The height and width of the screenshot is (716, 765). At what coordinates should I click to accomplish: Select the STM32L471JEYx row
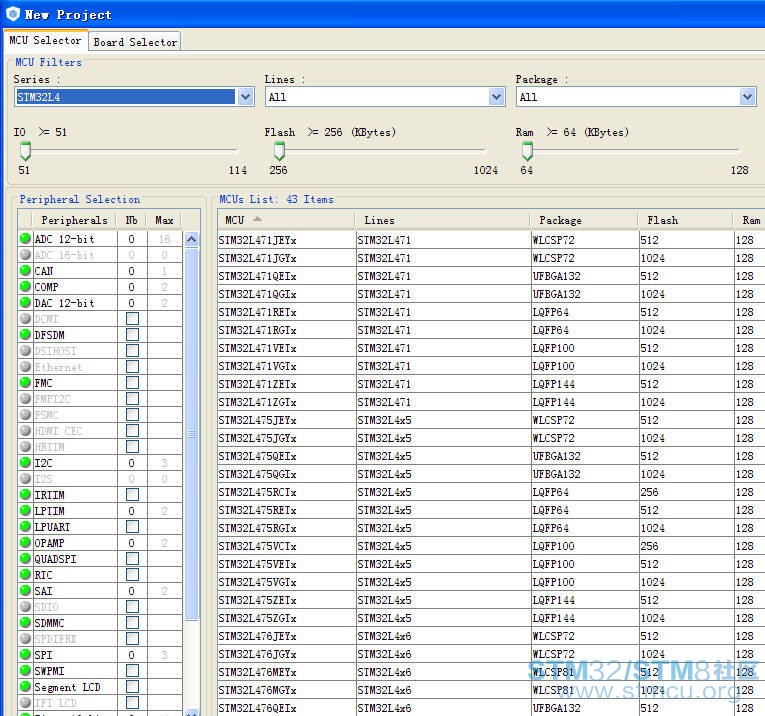point(491,240)
